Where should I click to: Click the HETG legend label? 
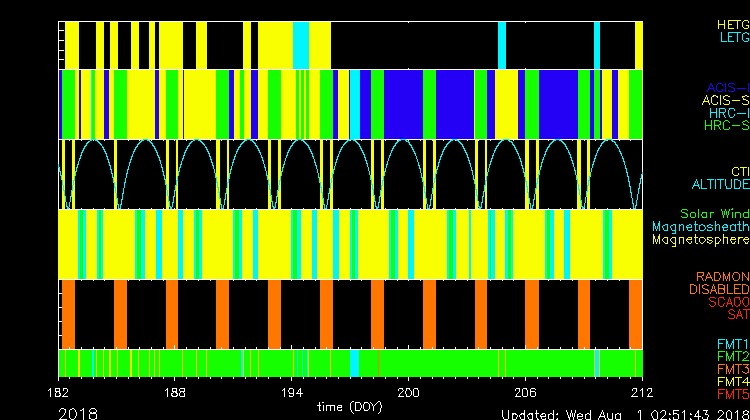click(x=732, y=24)
